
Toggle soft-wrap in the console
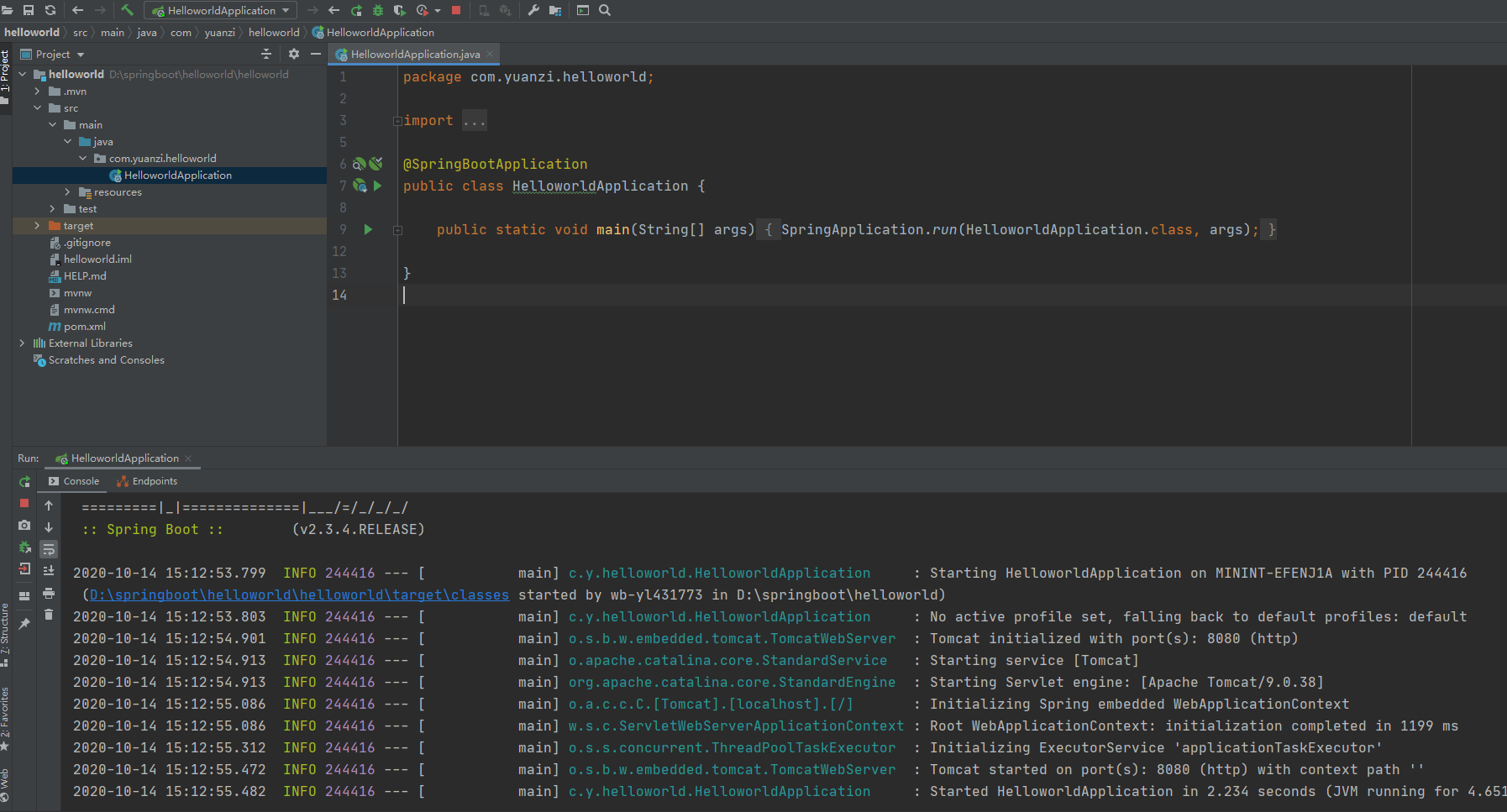click(x=49, y=549)
